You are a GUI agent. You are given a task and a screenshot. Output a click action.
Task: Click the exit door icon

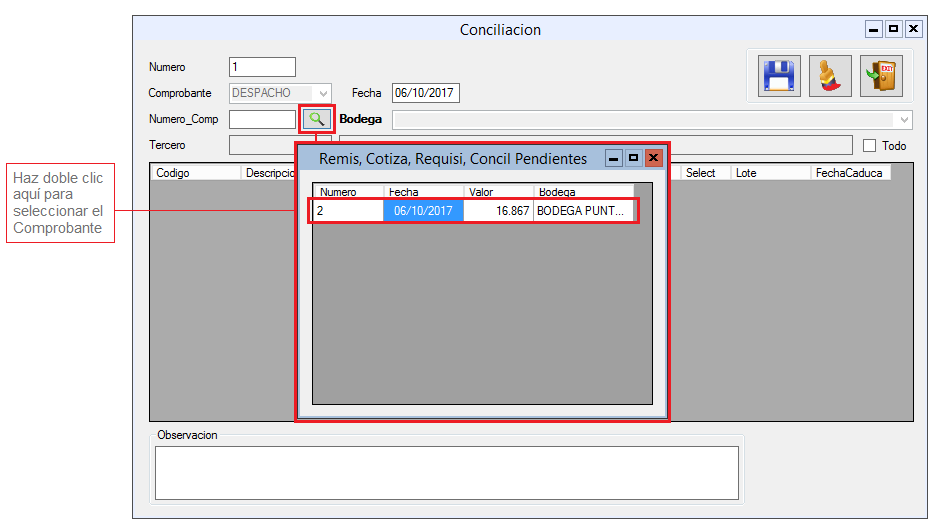[881, 76]
